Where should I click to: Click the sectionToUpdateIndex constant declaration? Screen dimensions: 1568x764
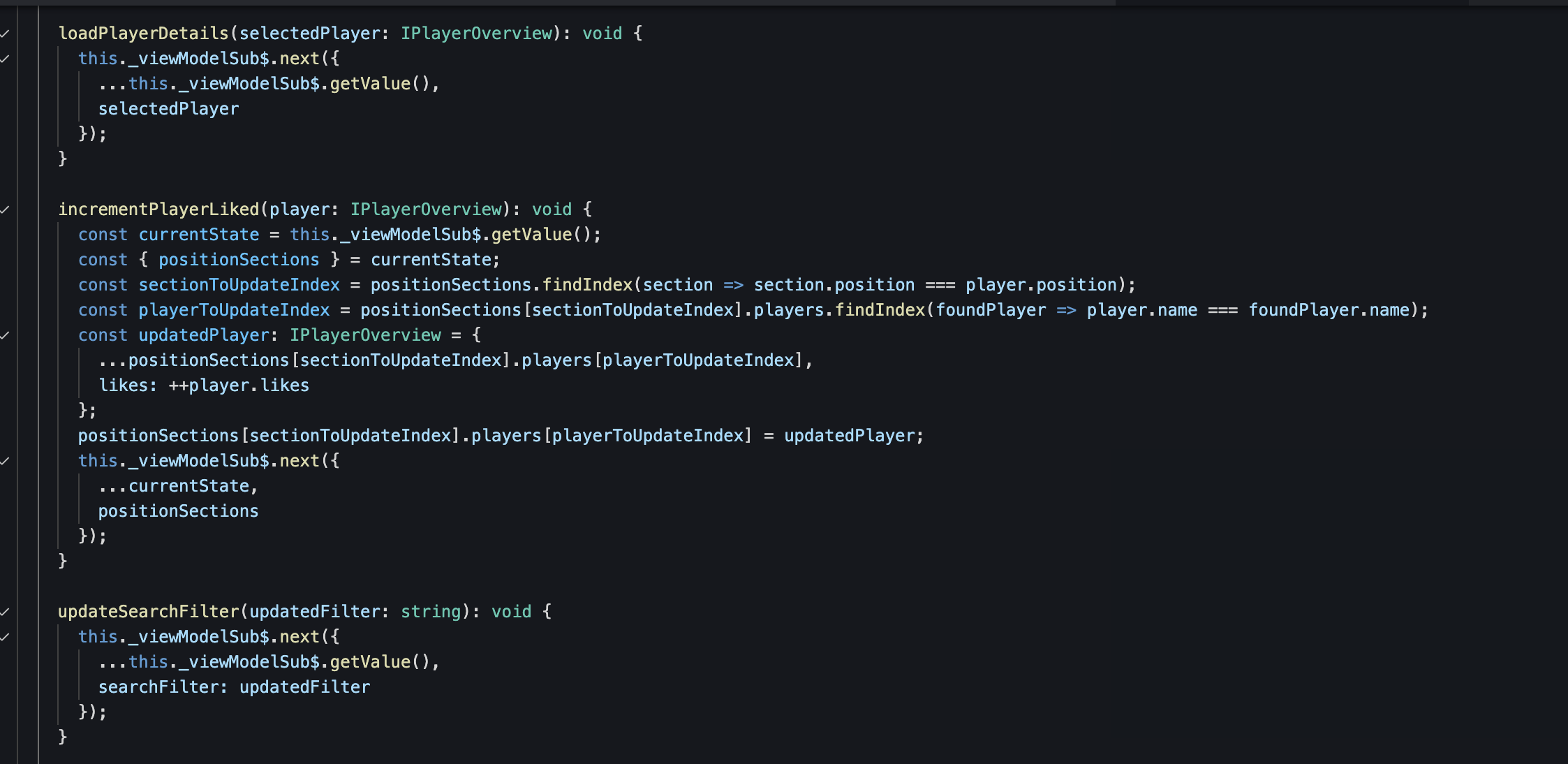(x=239, y=285)
